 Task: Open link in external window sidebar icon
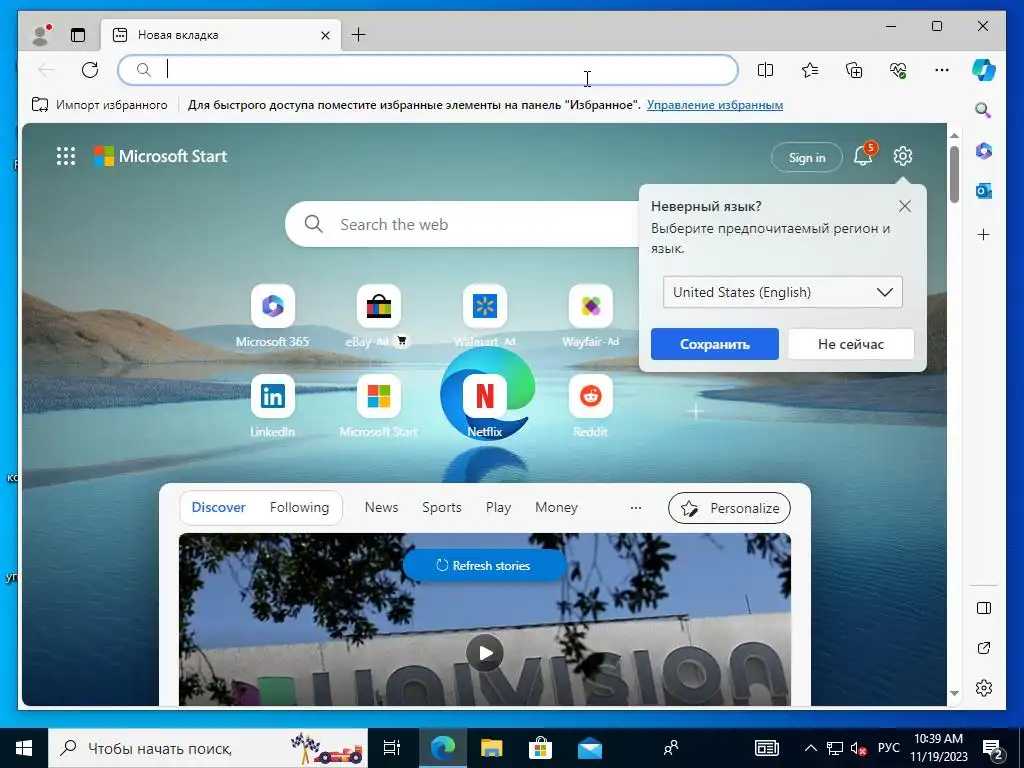(x=984, y=648)
